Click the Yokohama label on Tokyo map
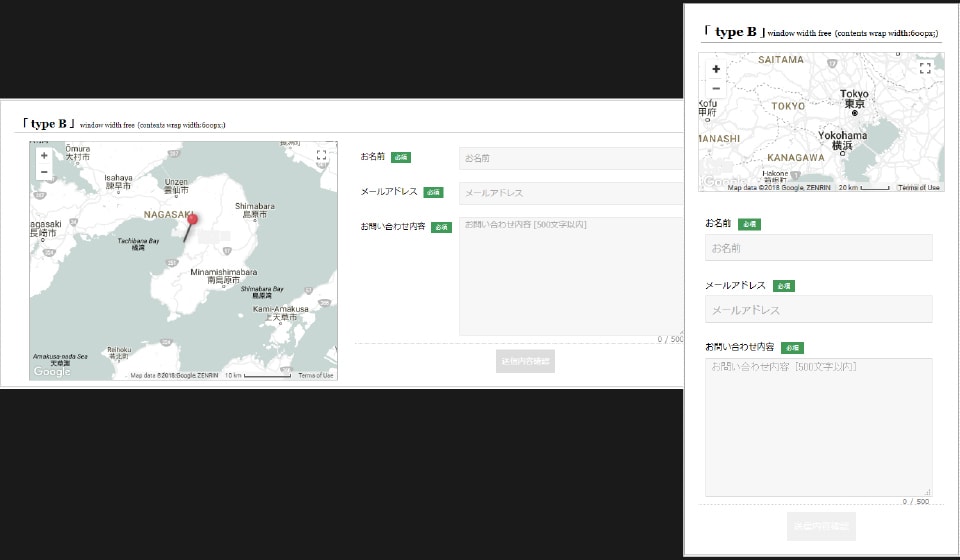The height and width of the screenshot is (560, 960). 842,140
